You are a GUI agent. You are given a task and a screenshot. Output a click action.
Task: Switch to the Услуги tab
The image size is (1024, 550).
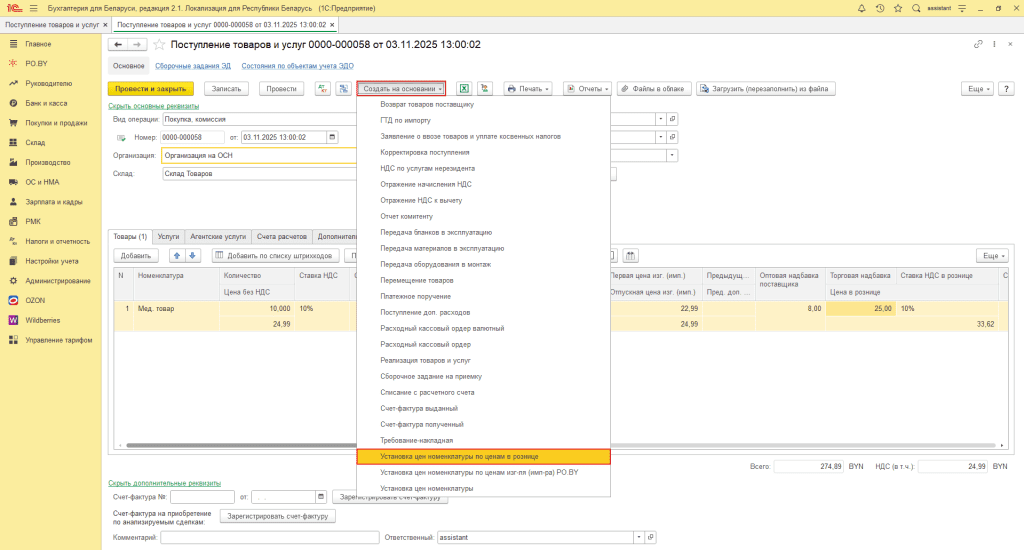click(169, 237)
